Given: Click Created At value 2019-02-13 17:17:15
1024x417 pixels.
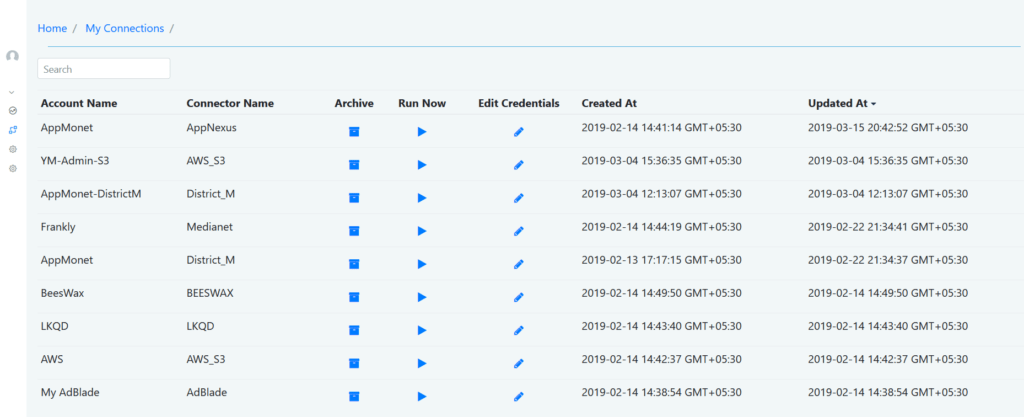Looking at the screenshot, I should pos(662,260).
